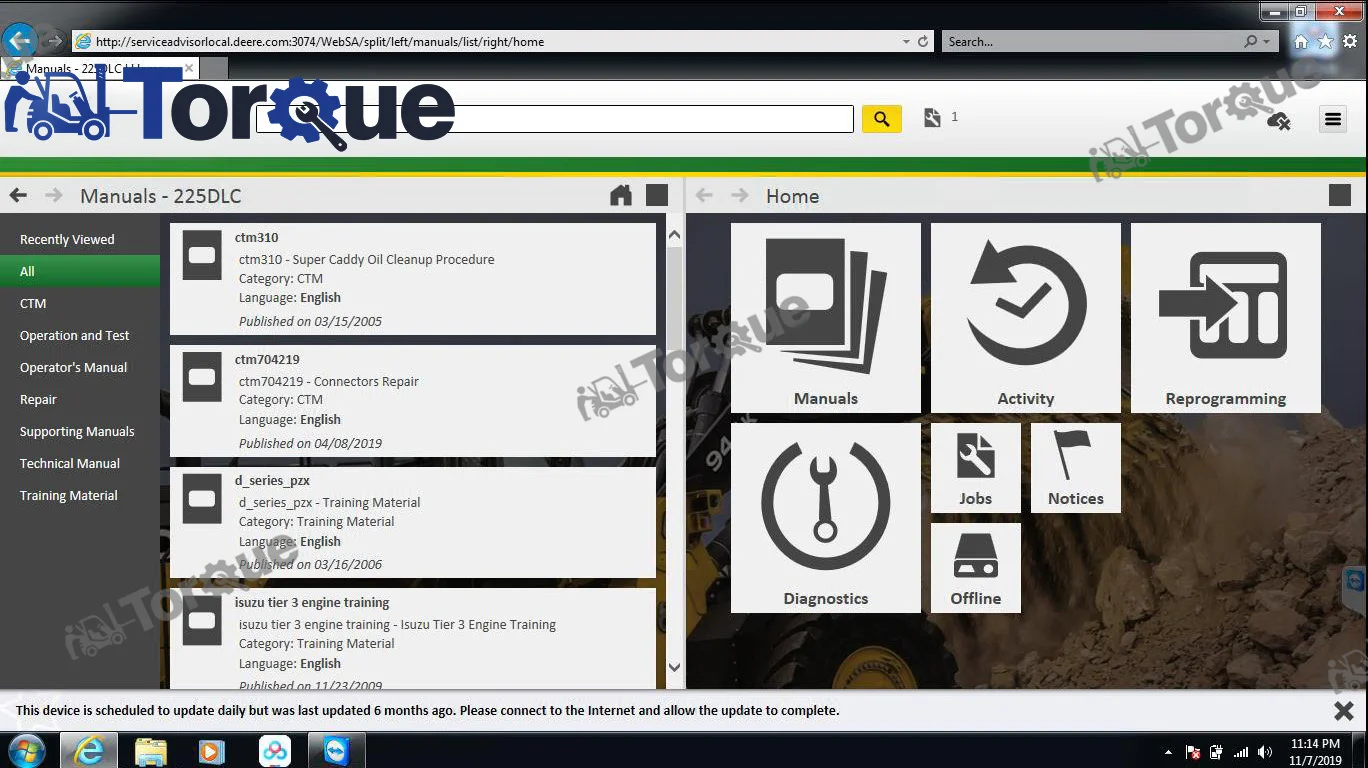Viewport: 1368px width, 768px height.
Task: Open the d_series_pzx manual title
Action: [272, 481]
